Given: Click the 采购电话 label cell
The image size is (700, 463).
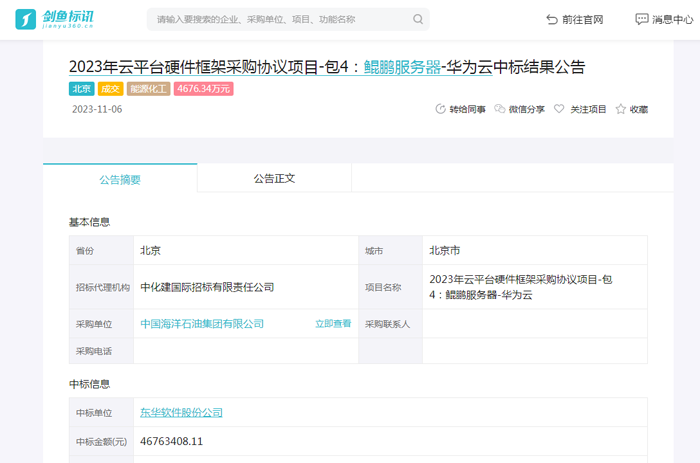Looking at the screenshot, I should pos(101,351).
